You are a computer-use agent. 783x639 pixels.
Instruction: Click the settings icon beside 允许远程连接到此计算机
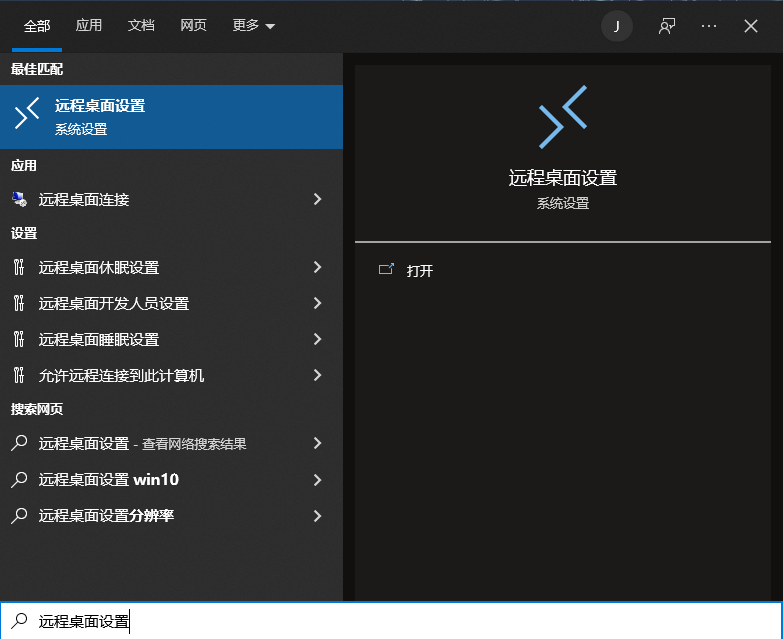18,375
